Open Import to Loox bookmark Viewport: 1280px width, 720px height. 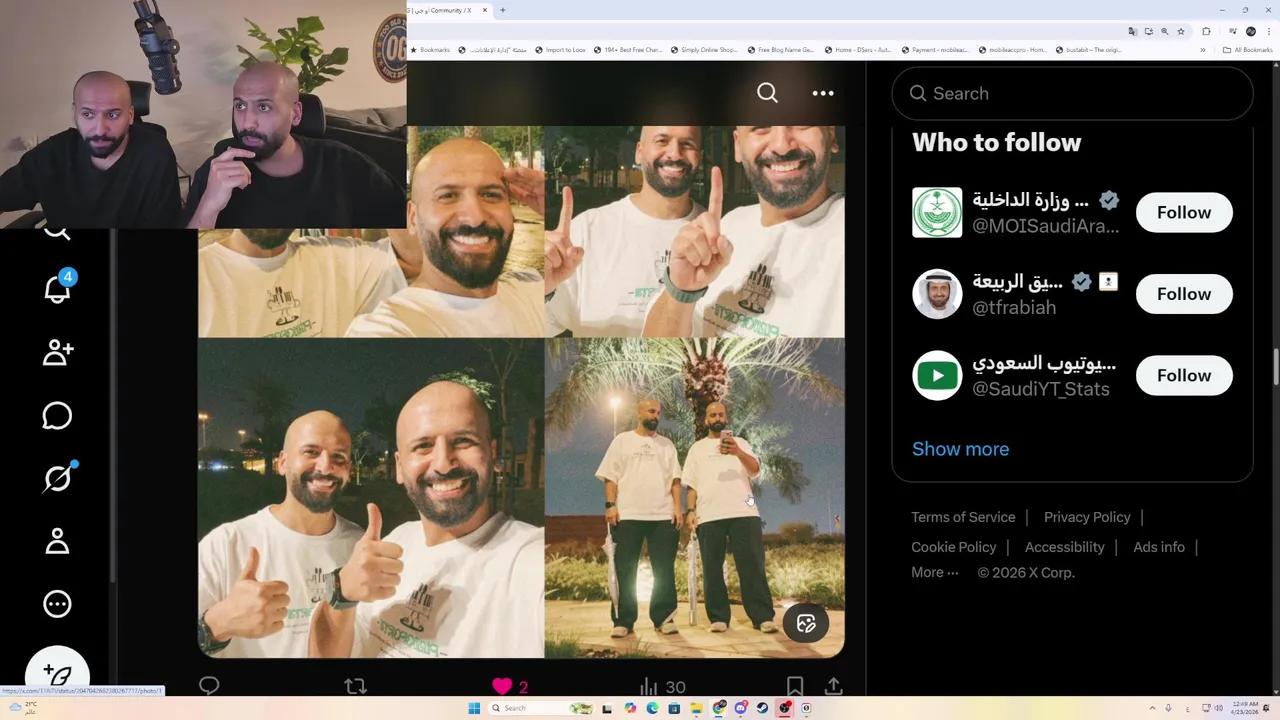(560, 50)
